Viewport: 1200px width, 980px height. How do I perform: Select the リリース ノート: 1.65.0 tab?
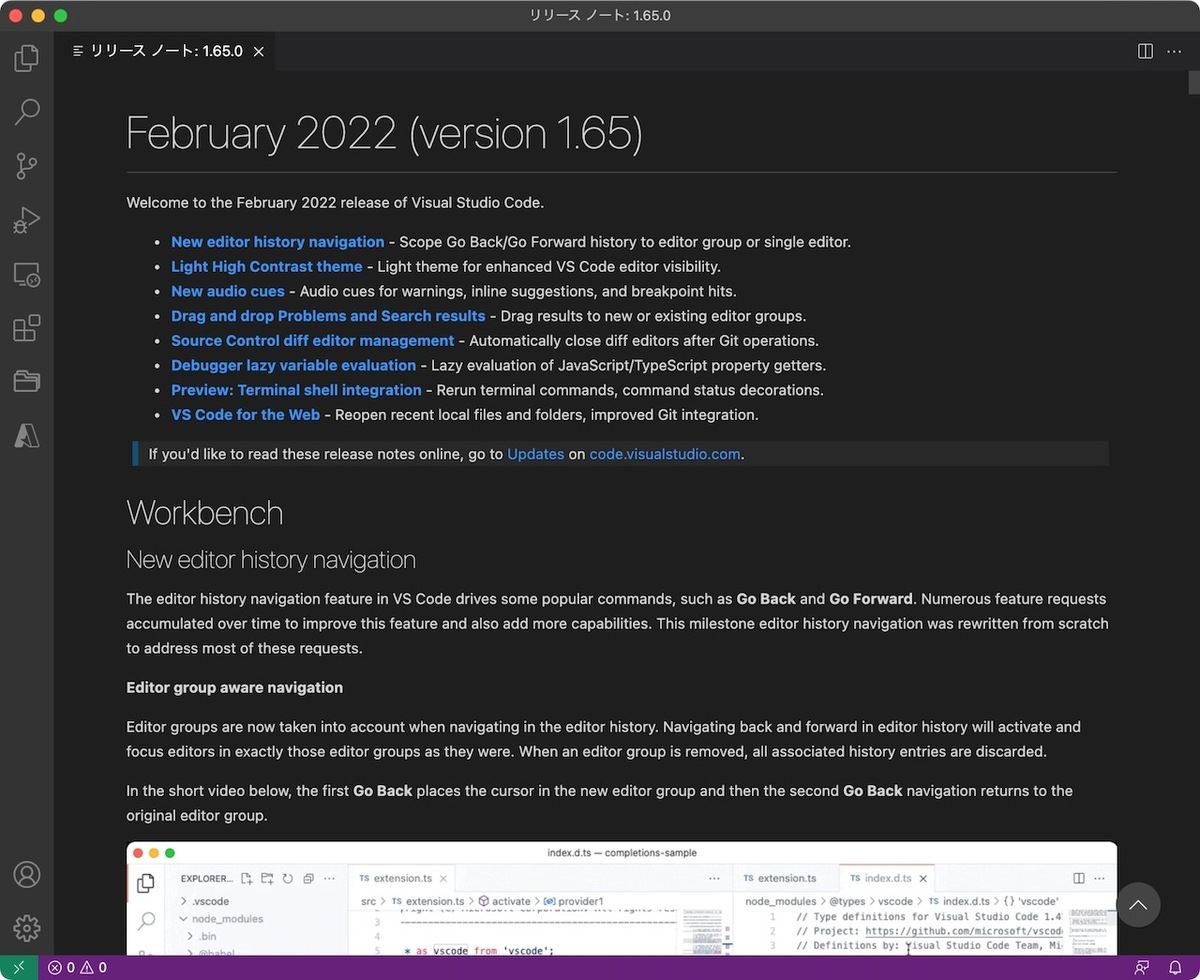coord(165,51)
